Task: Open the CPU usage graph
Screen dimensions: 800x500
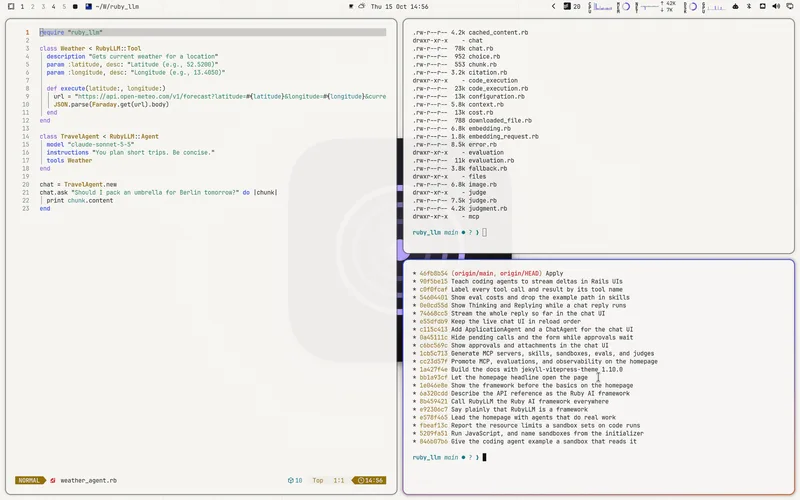Action: 600,7
